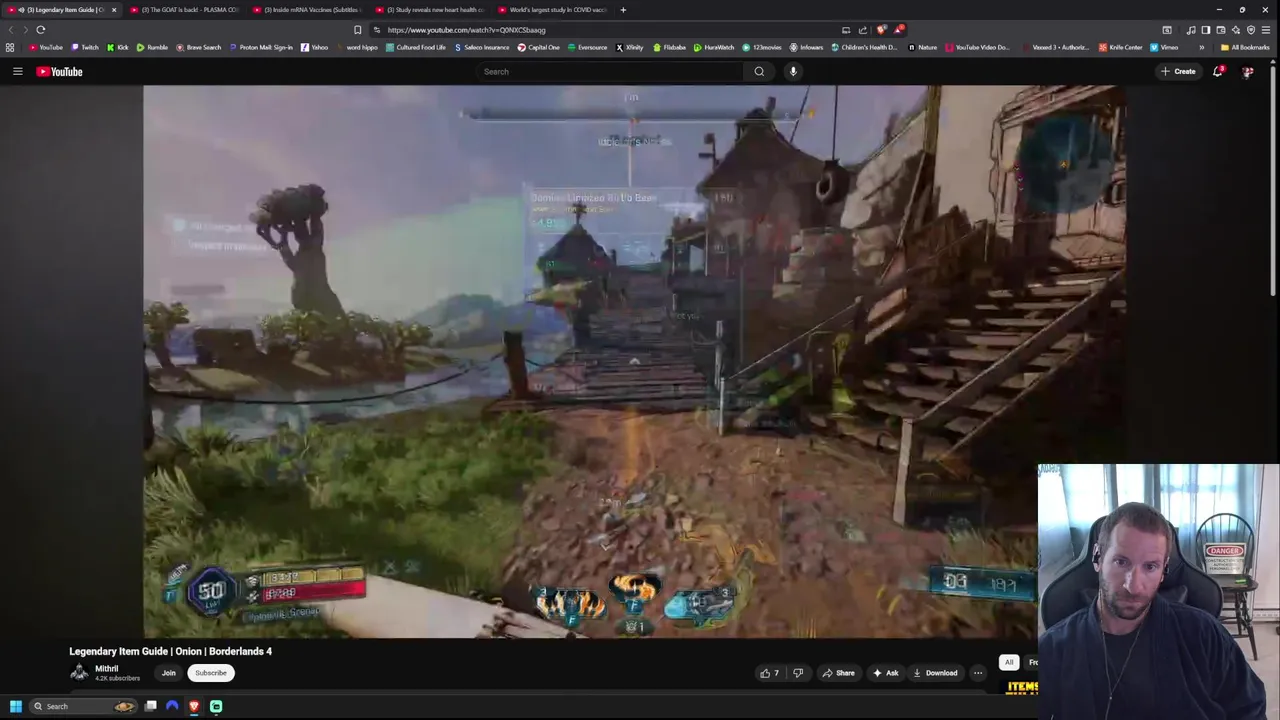Close the Legendary Item Guide tab
This screenshot has width=1280, height=720.
(114, 10)
